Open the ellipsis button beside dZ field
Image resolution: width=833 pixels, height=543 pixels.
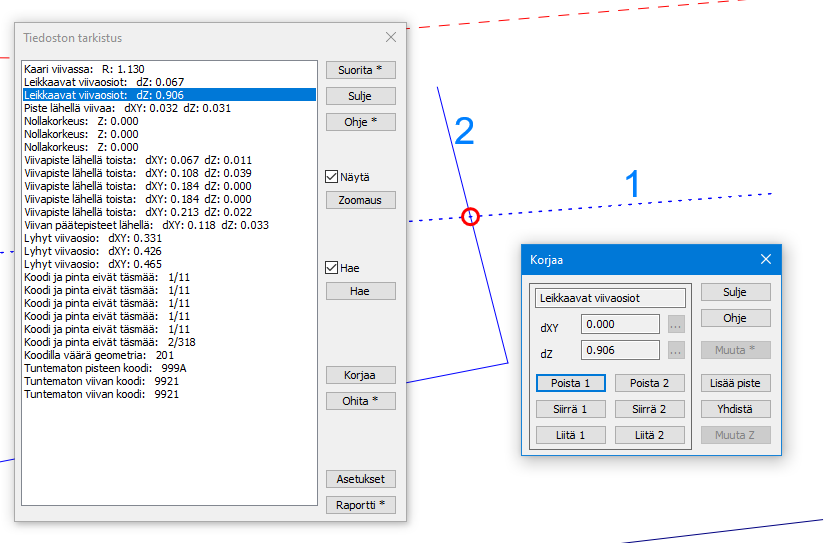point(676,350)
